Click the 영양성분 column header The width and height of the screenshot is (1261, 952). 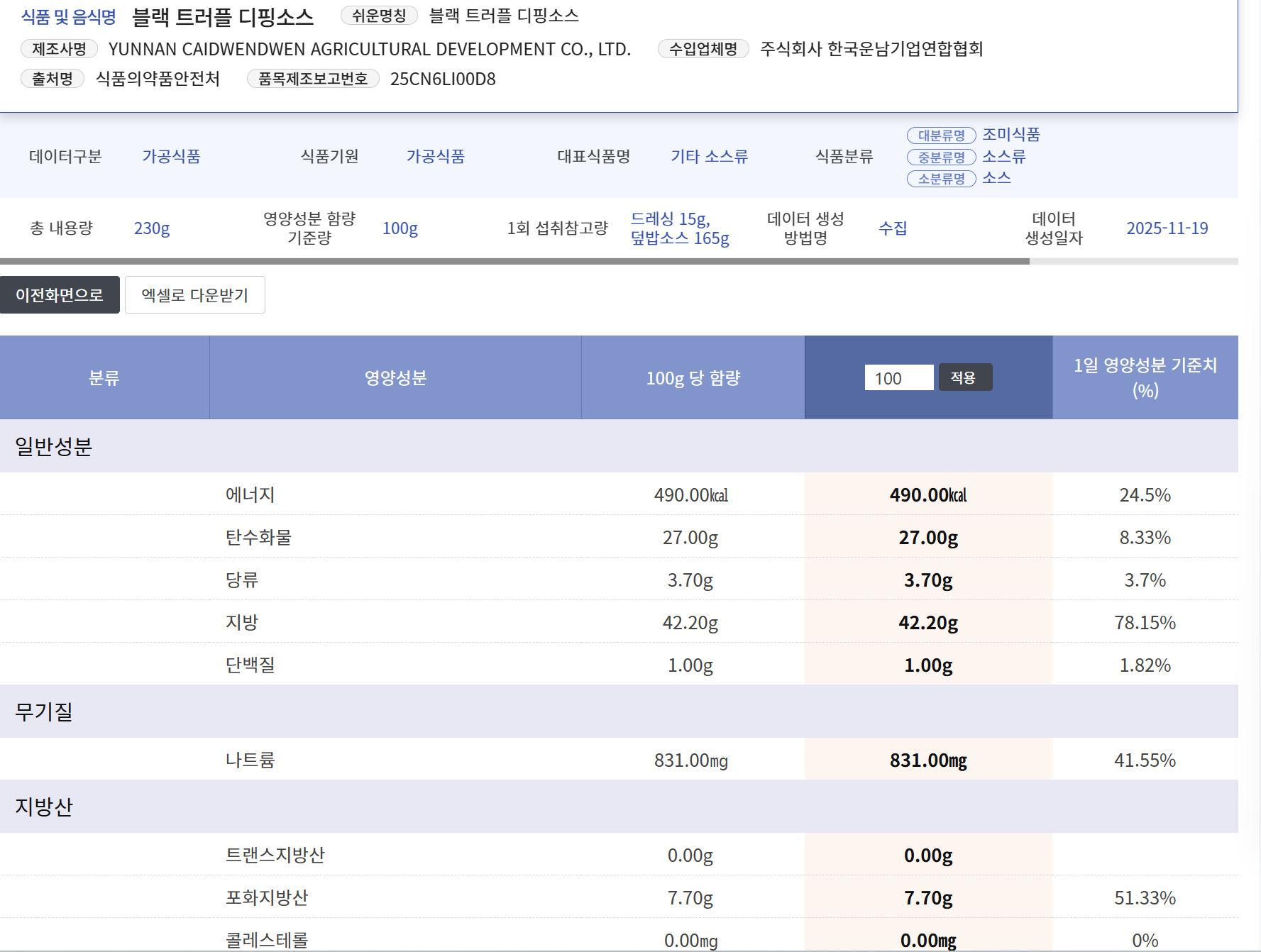pyautogui.click(x=395, y=377)
